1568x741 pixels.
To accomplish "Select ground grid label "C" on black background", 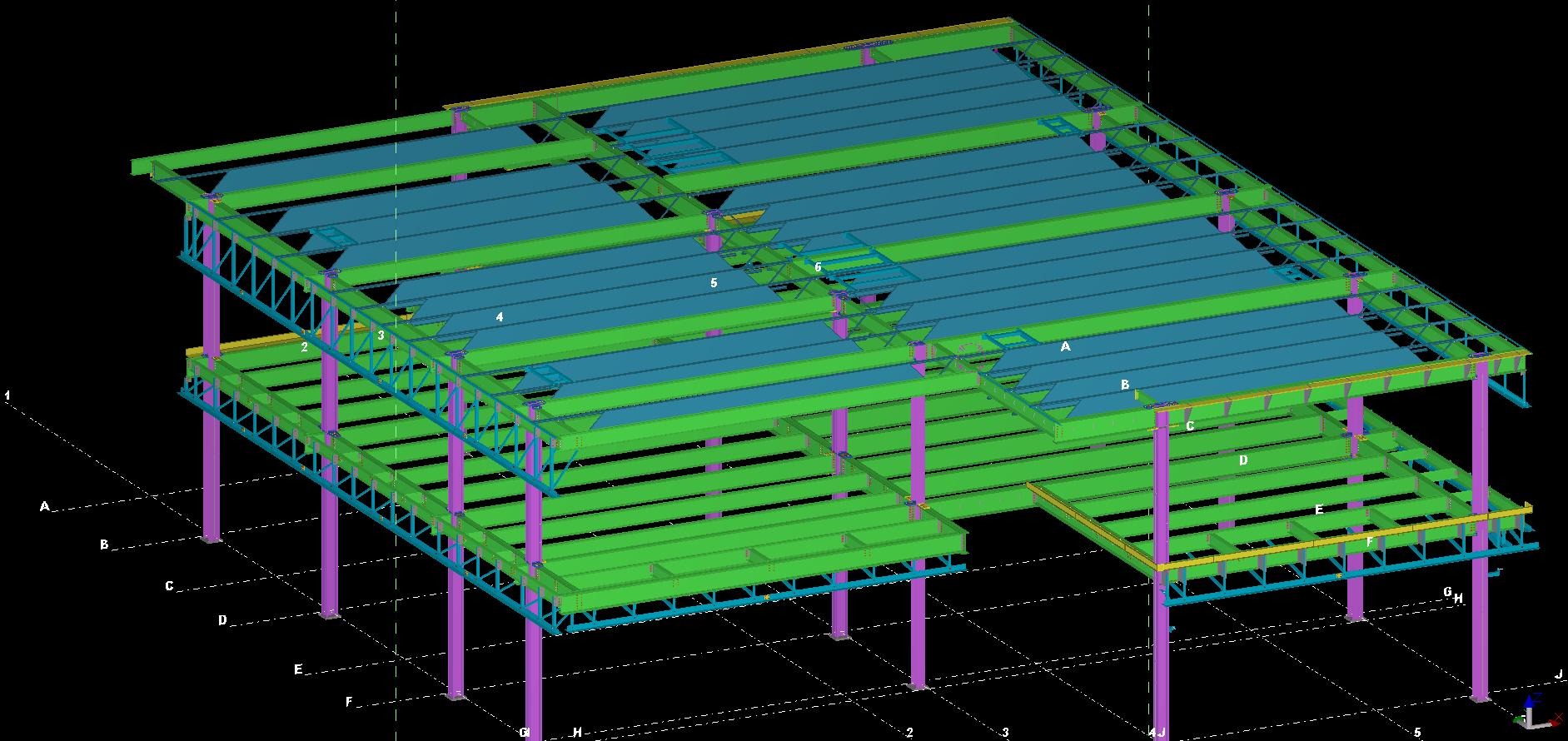I will tap(169, 586).
